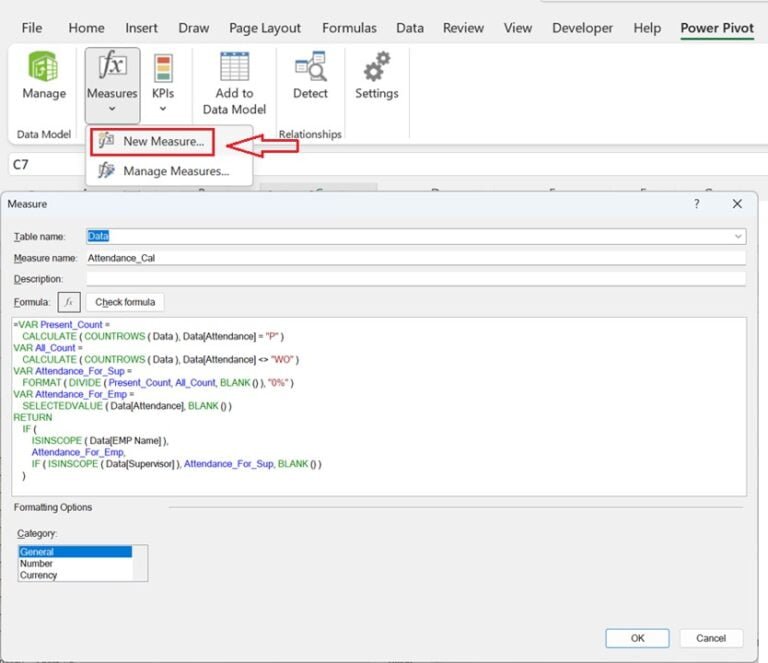The image size is (768, 663).
Task: Switch to the View tab
Action: (x=518, y=28)
